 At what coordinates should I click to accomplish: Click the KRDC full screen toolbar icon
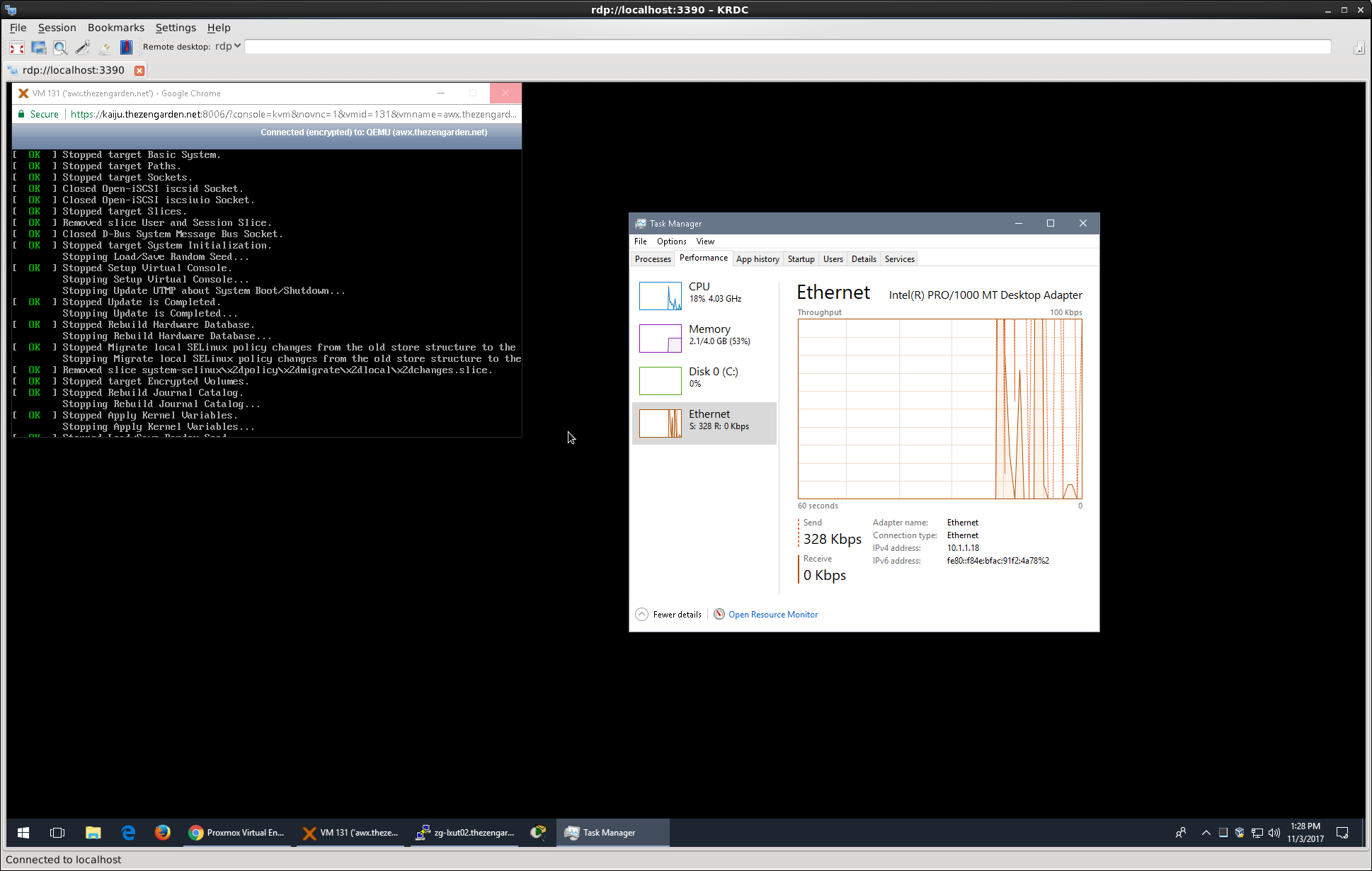coord(17,47)
